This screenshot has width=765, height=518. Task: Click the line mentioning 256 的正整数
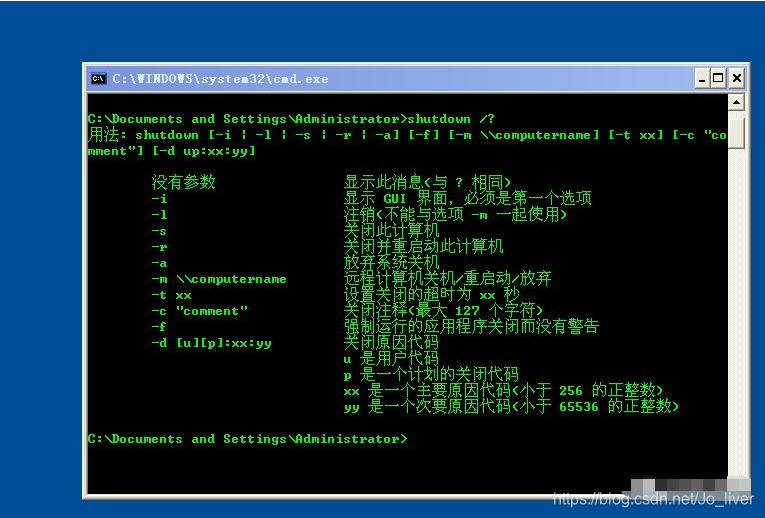[503, 390]
